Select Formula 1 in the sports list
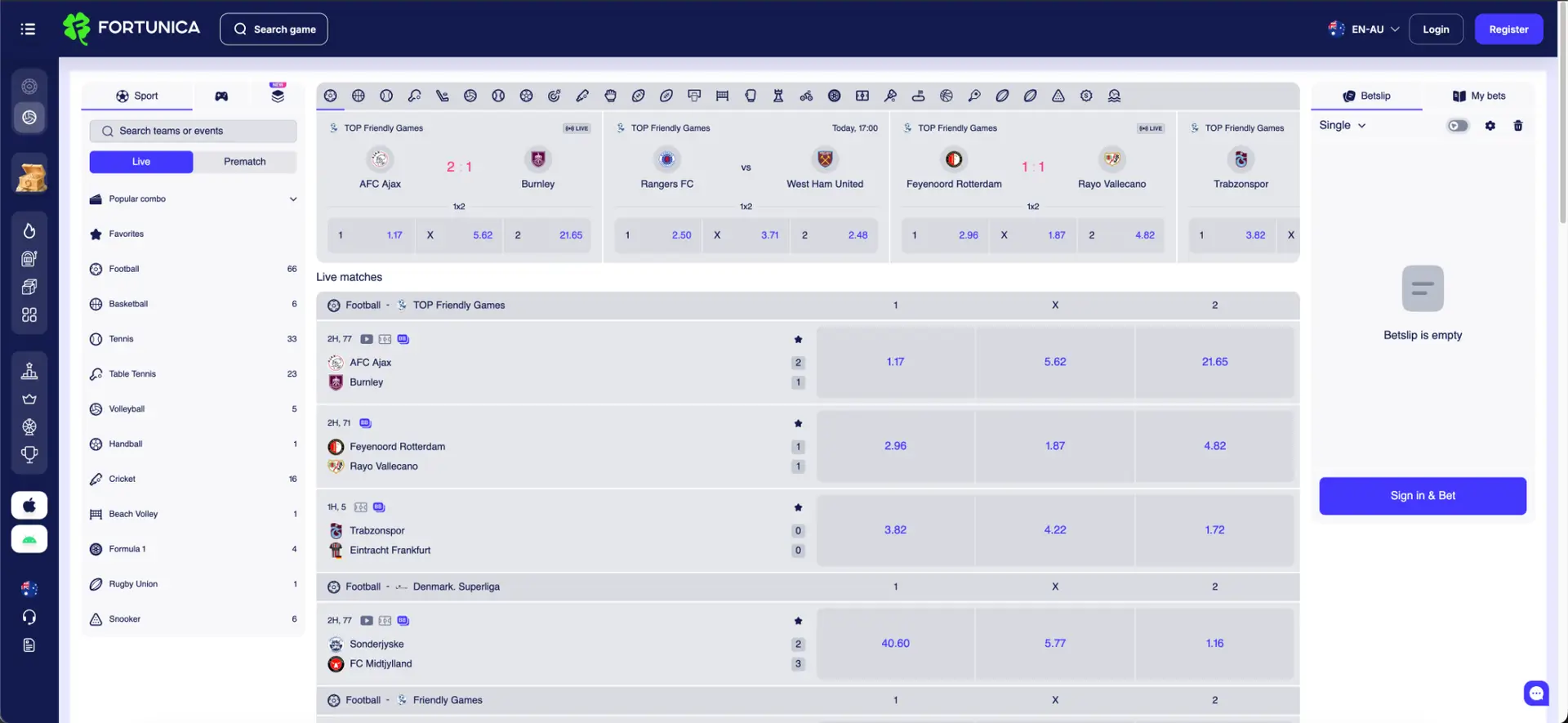This screenshot has width=1568, height=723. (x=194, y=550)
